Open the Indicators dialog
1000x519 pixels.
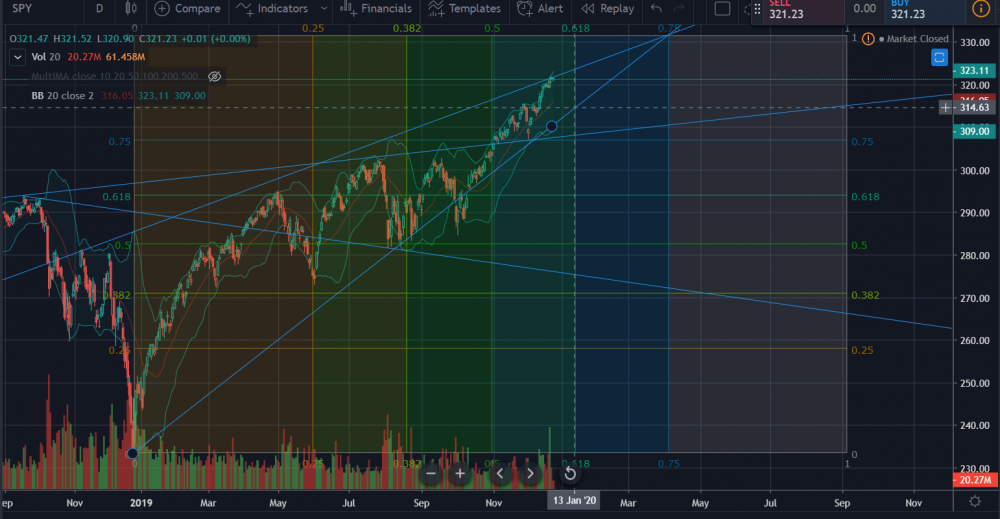click(x=272, y=9)
